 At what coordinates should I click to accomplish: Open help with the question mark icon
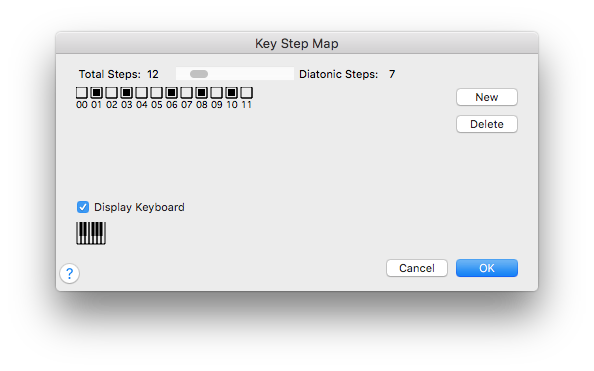(69, 273)
